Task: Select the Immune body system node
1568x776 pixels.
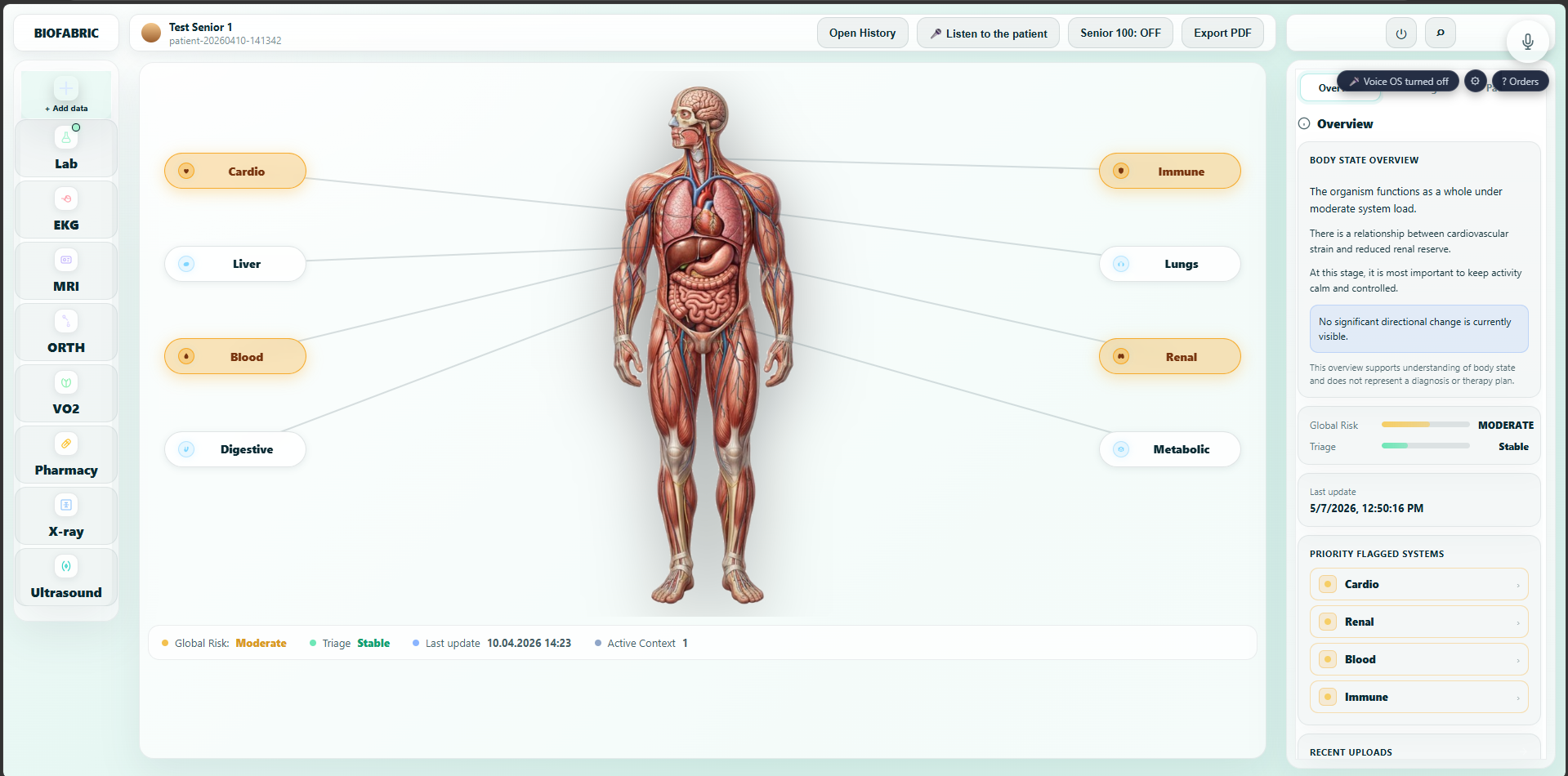Action: pos(1170,171)
